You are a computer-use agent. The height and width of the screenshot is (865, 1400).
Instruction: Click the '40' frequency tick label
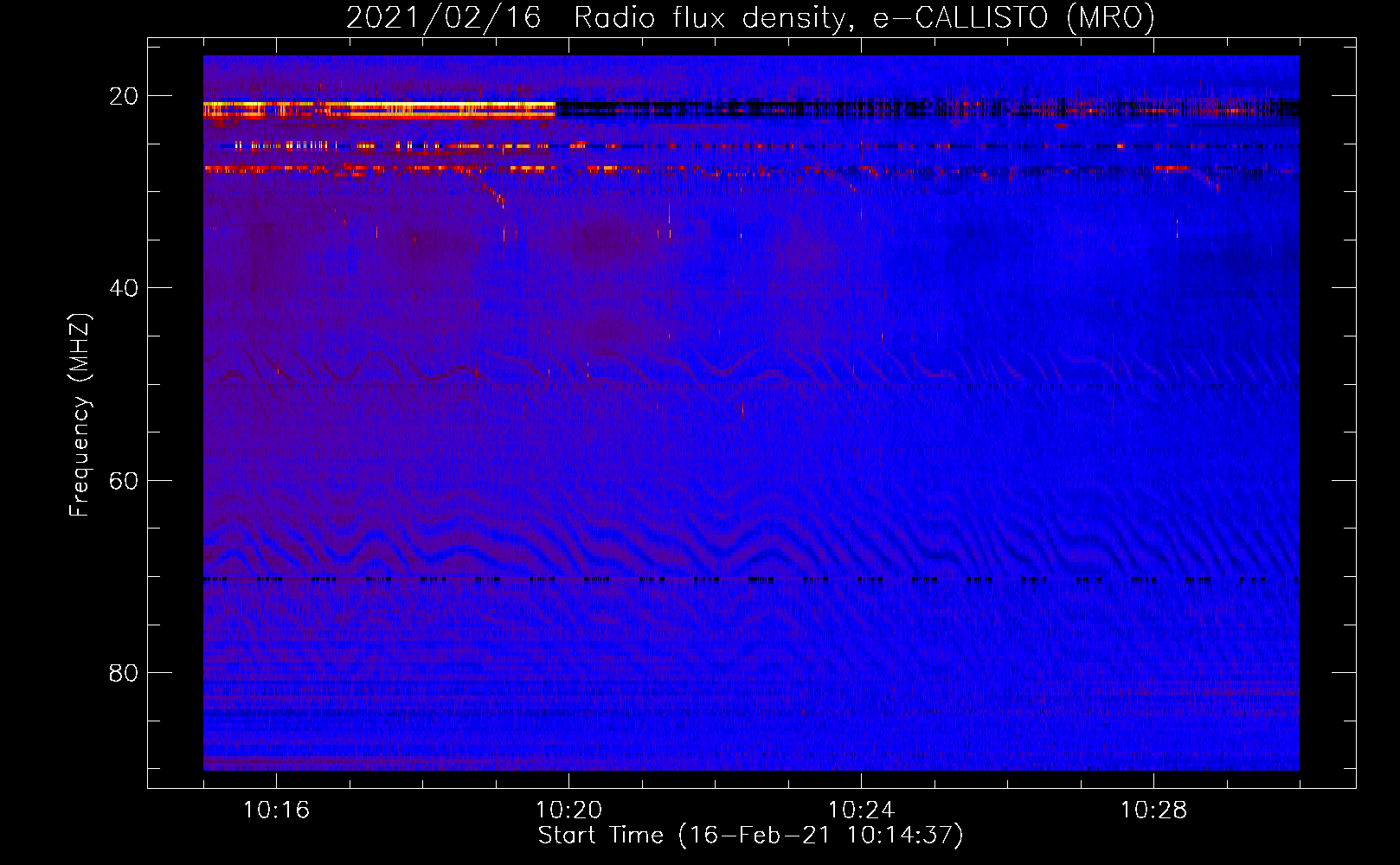click(124, 288)
